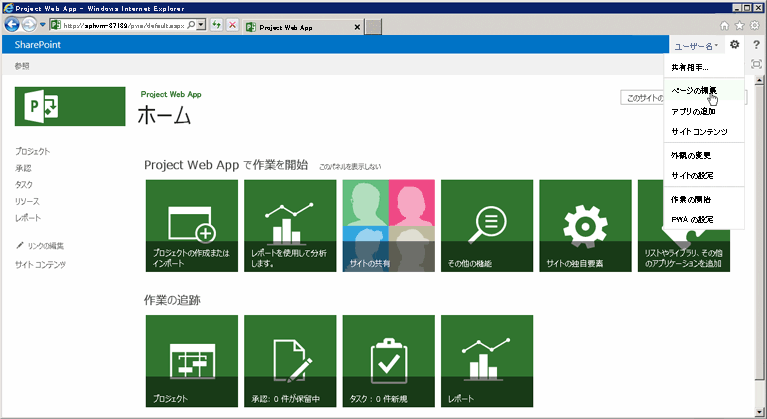
Task: Go back with the browser Back arrow
Action: point(12,24)
